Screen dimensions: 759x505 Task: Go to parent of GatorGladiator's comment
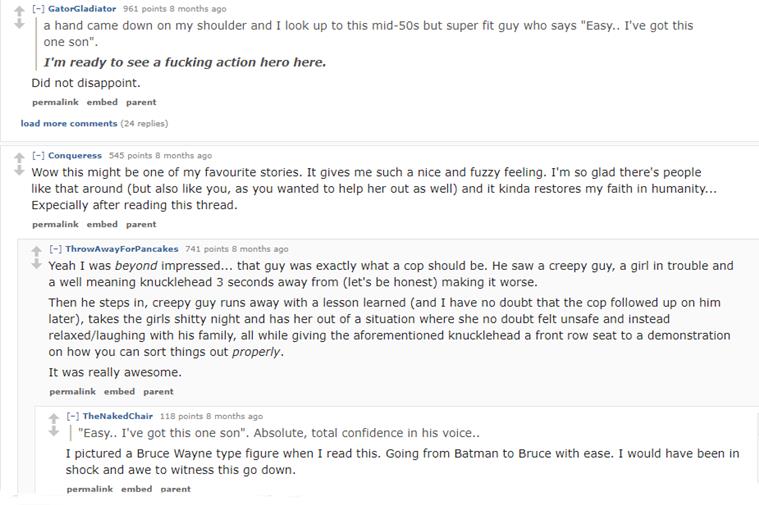tap(141, 103)
